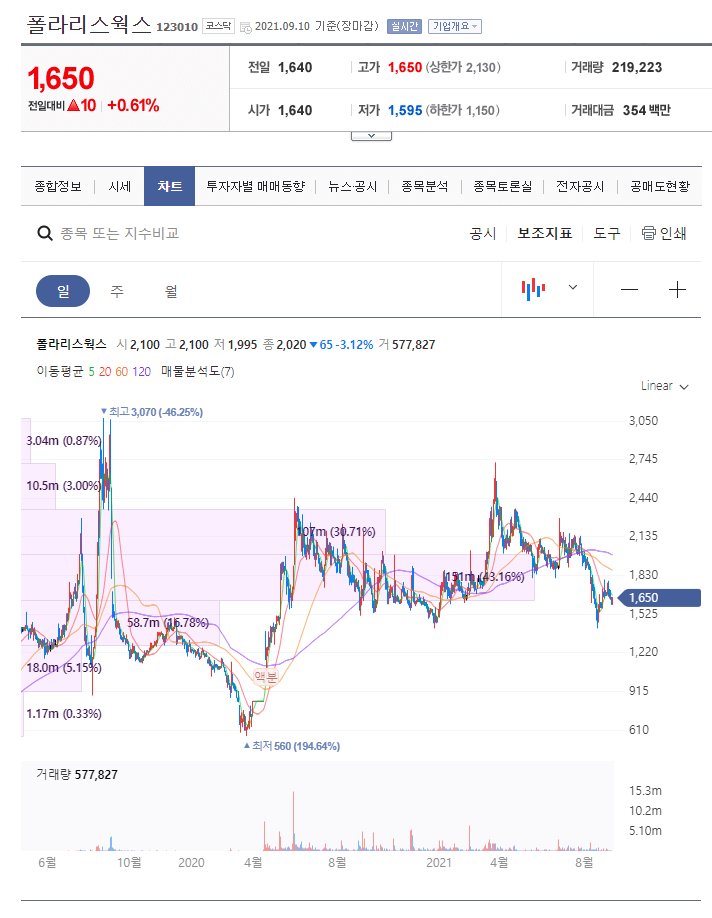Click 최고 3,070 high marker
Viewport: 712px width, 918px height.
click(x=152, y=412)
